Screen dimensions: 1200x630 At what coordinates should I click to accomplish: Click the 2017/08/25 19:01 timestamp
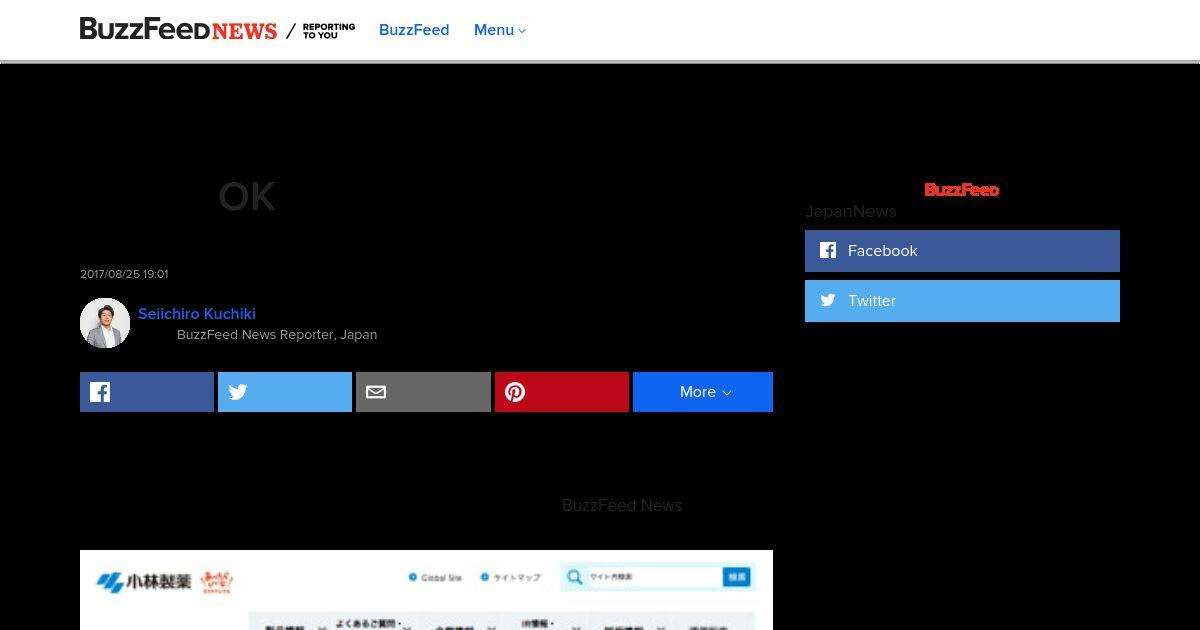(x=124, y=274)
